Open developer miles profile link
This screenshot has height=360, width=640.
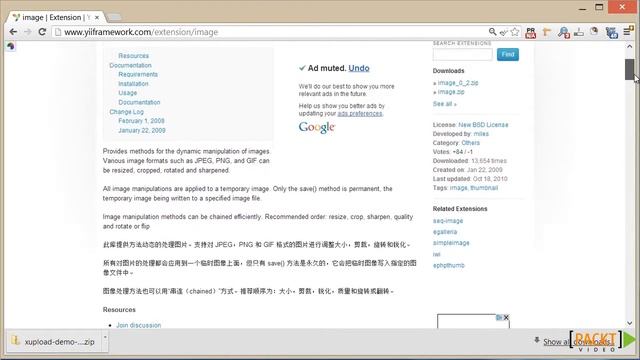[x=481, y=134]
